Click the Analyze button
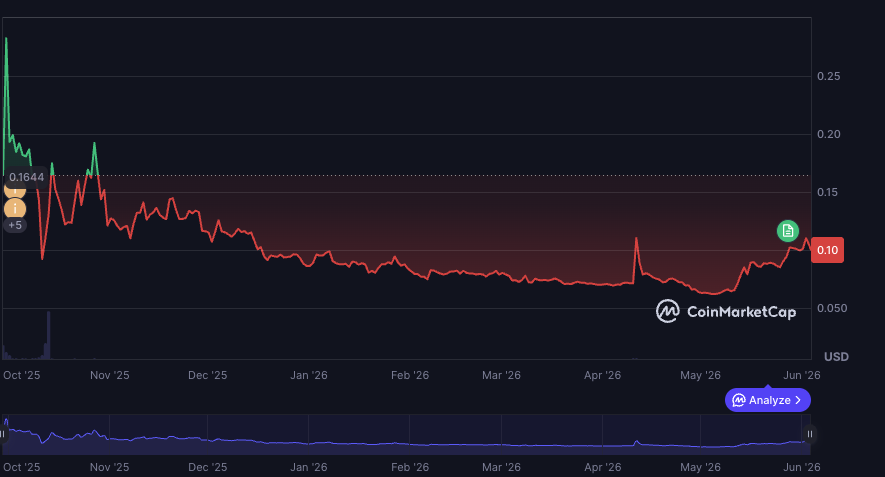 768,400
